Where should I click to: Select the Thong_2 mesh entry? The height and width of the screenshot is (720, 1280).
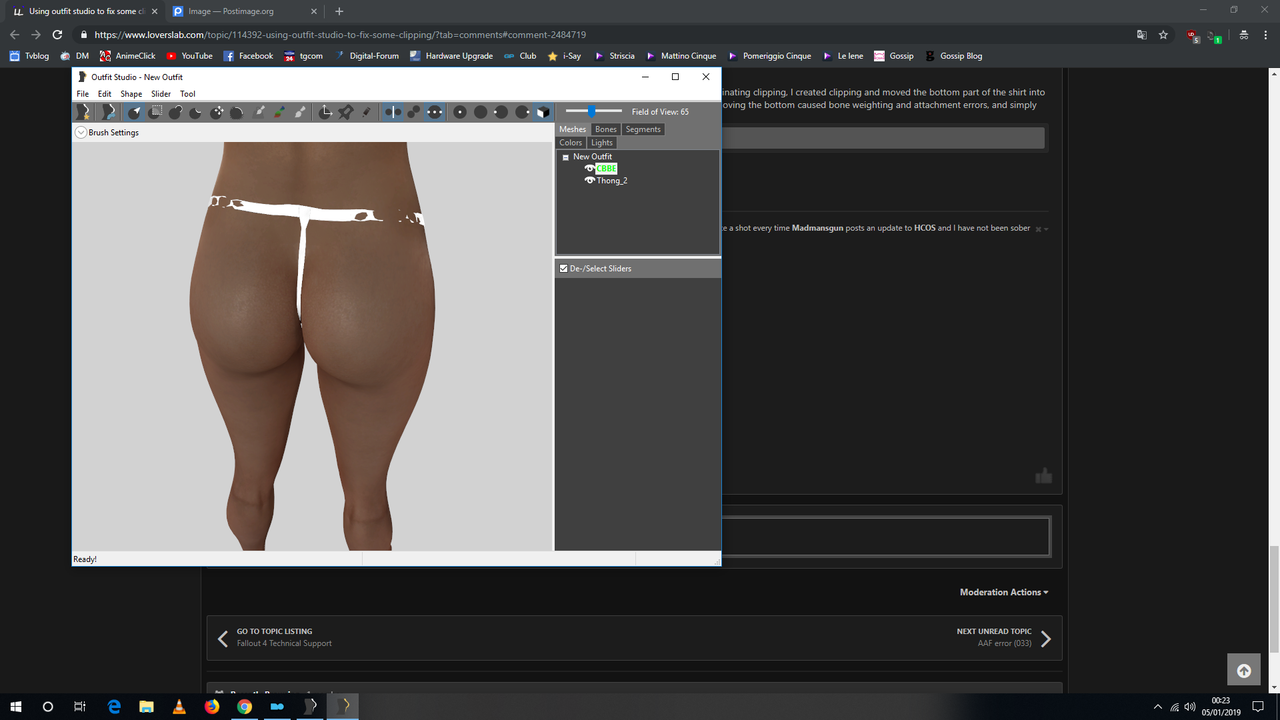coord(612,180)
